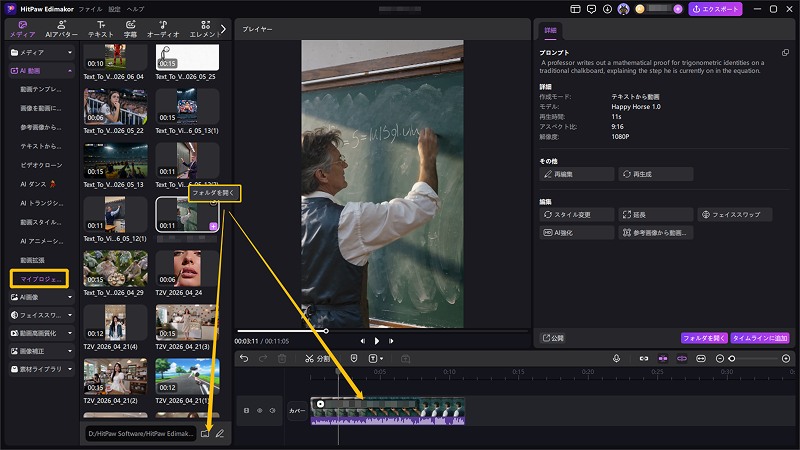Zoom out timeline with minus icon
This screenshot has height=450, width=800.
pos(720,359)
